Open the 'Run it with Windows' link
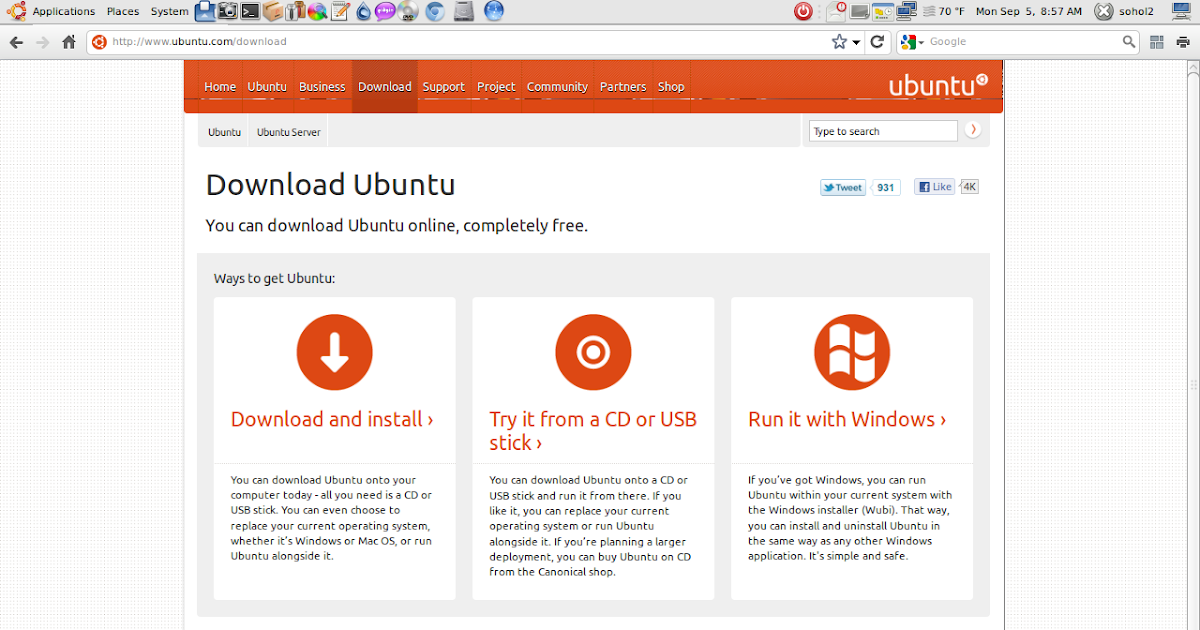 [x=847, y=419]
